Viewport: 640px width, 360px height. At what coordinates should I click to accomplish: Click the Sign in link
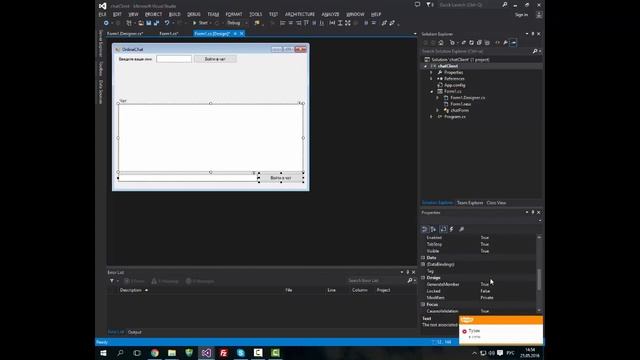coord(521,15)
